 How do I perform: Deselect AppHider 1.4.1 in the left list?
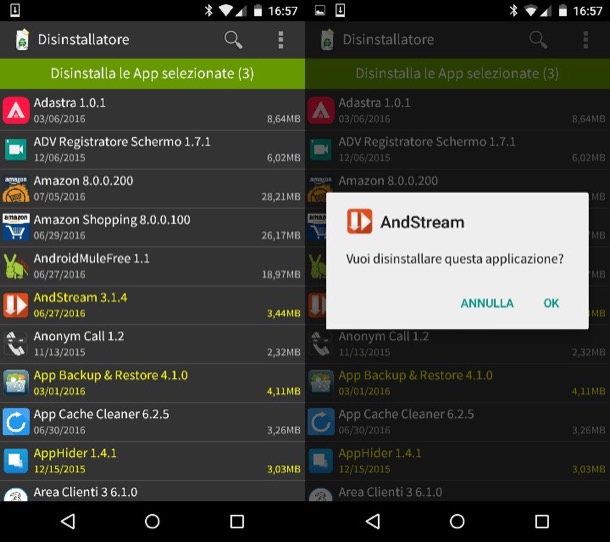click(x=150, y=461)
